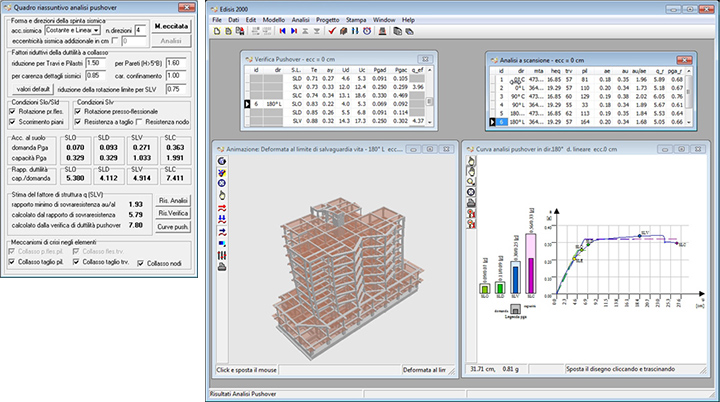Click the blue downward arrows deformation icon
The image size is (720, 402).
point(222,219)
